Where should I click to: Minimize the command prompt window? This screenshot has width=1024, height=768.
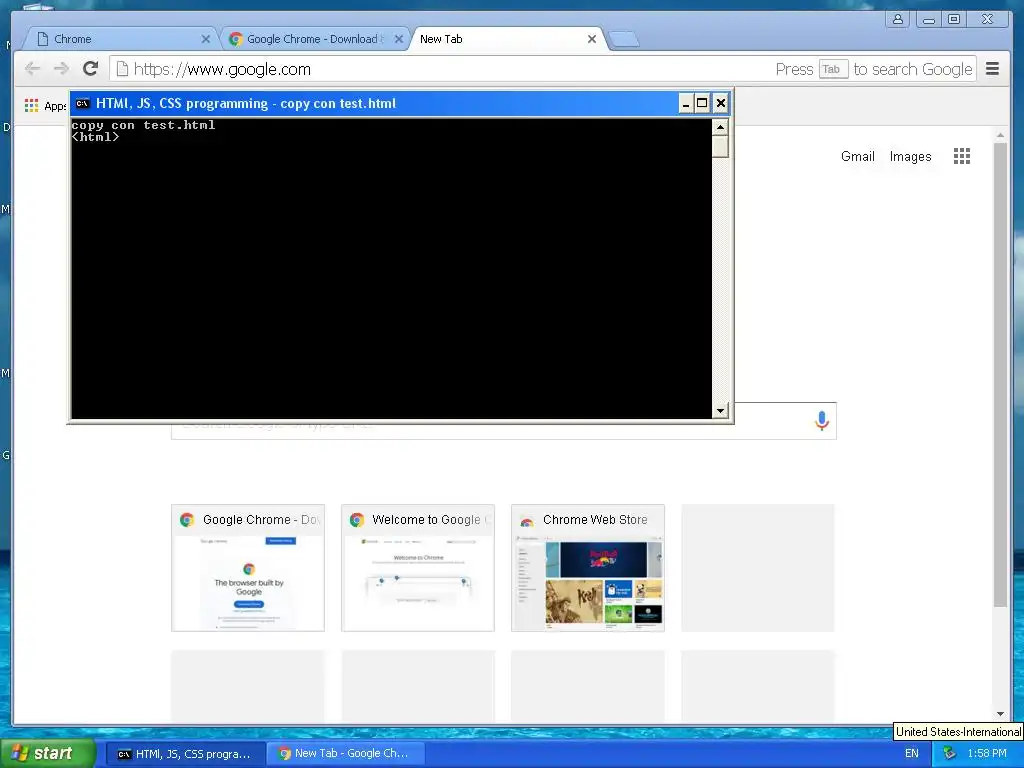[x=686, y=103]
